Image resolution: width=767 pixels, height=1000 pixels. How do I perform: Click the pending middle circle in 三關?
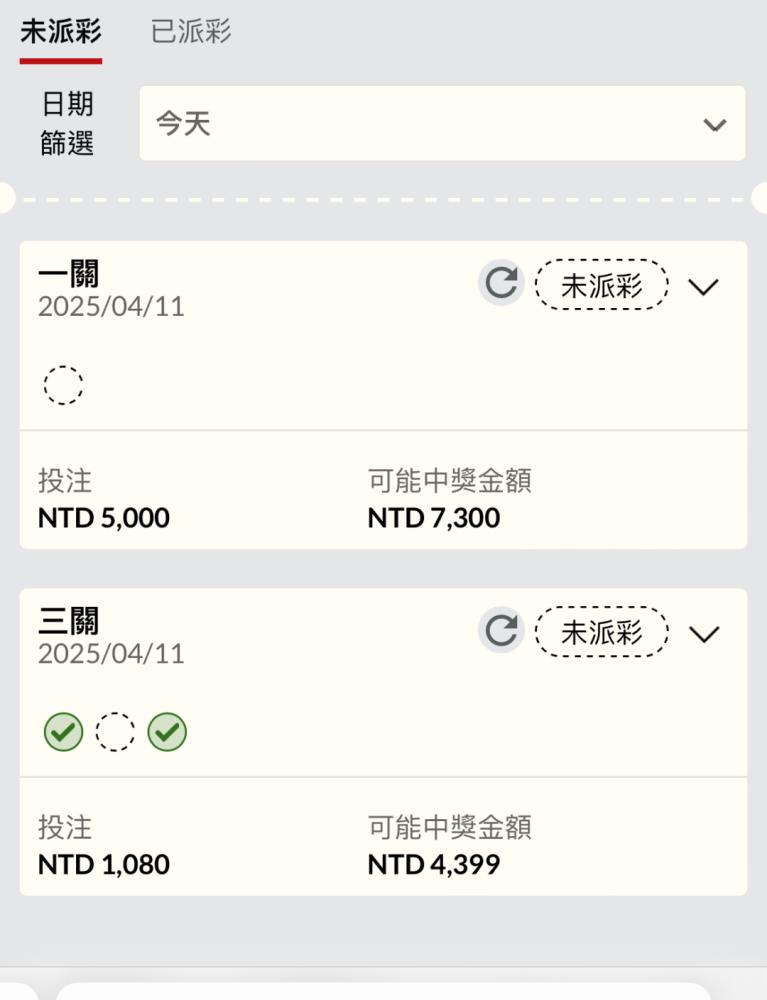tap(115, 733)
